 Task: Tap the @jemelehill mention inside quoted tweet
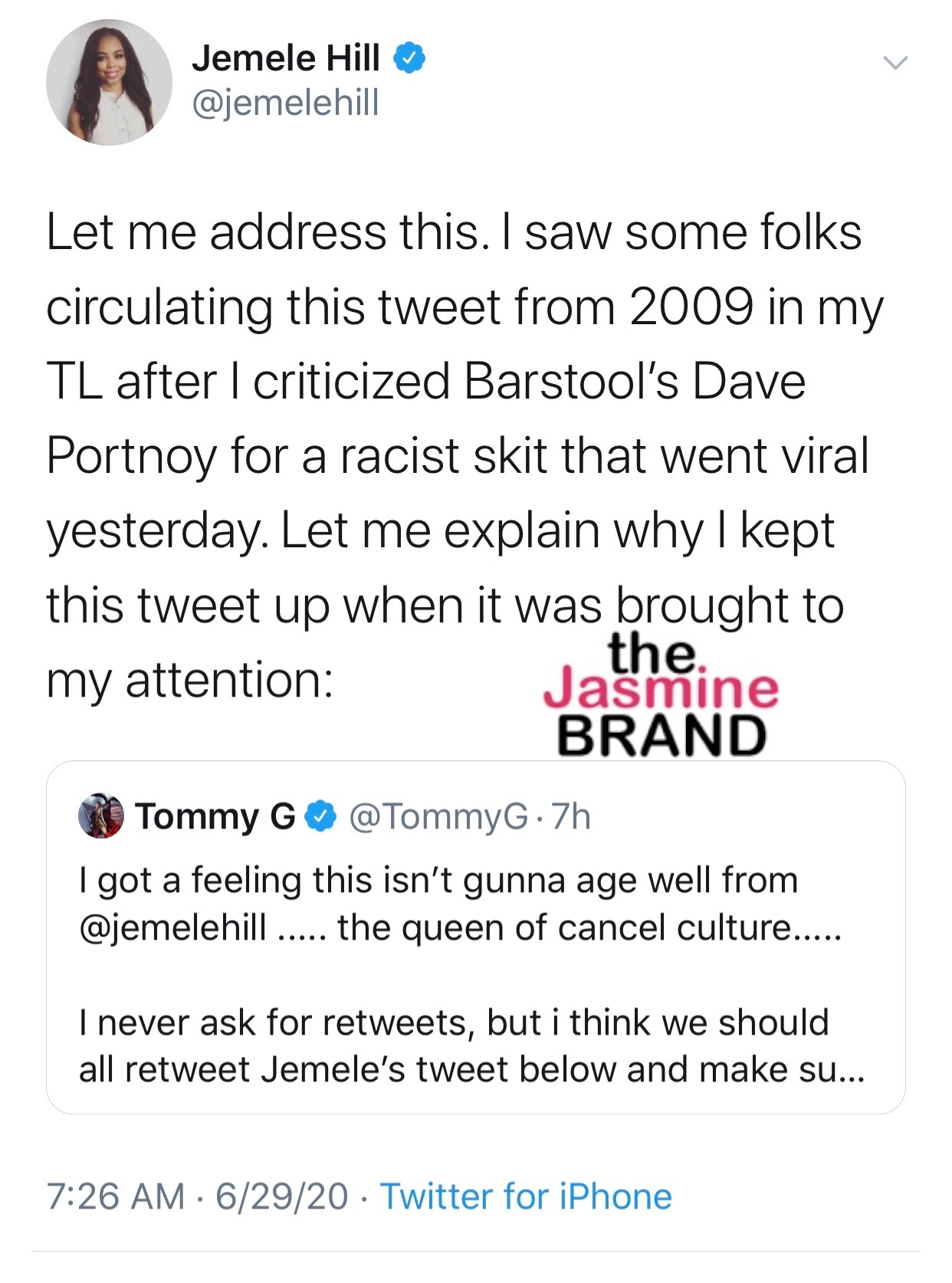coord(173,927)
